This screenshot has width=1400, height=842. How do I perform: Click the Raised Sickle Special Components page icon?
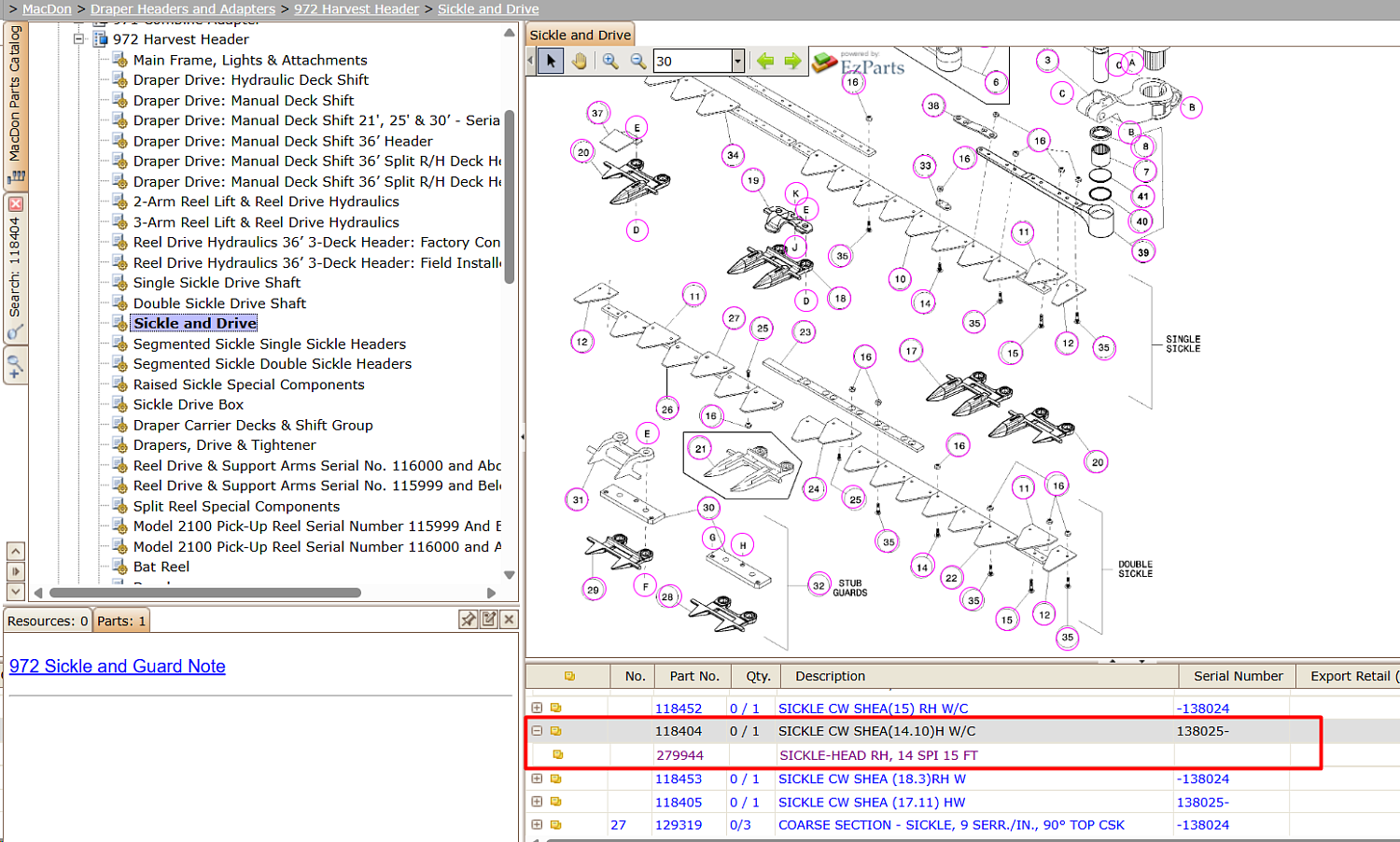coord(119,385)
